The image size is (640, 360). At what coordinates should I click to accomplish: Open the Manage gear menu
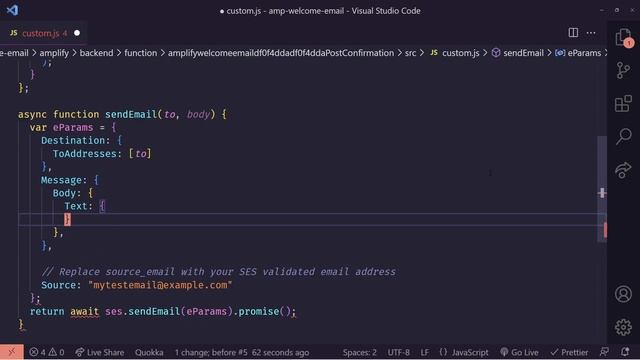pos(623,327)
